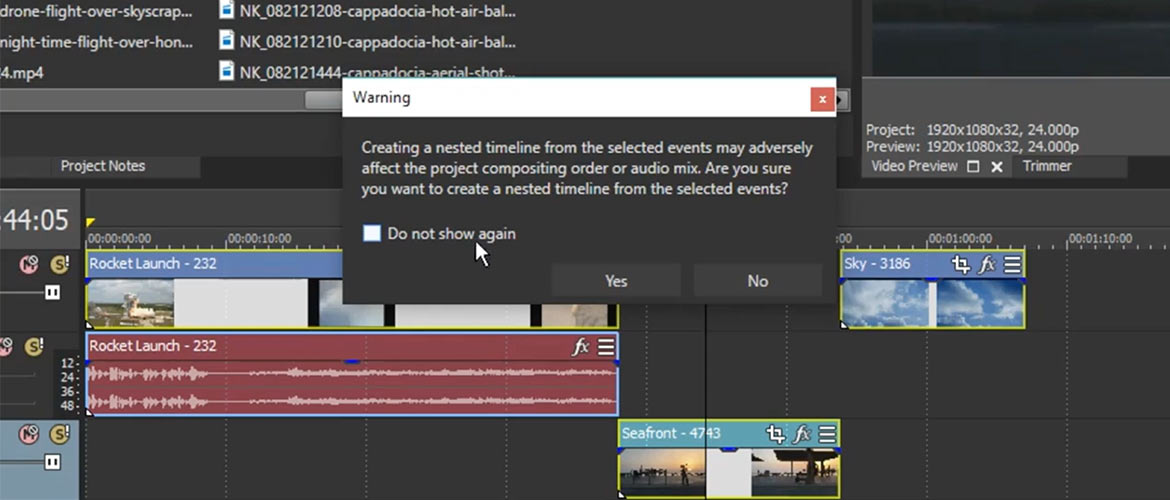Open Event FX on the Sky - 3186 clip
This screenshot has width=1170, height=500.
coord(986,264)
